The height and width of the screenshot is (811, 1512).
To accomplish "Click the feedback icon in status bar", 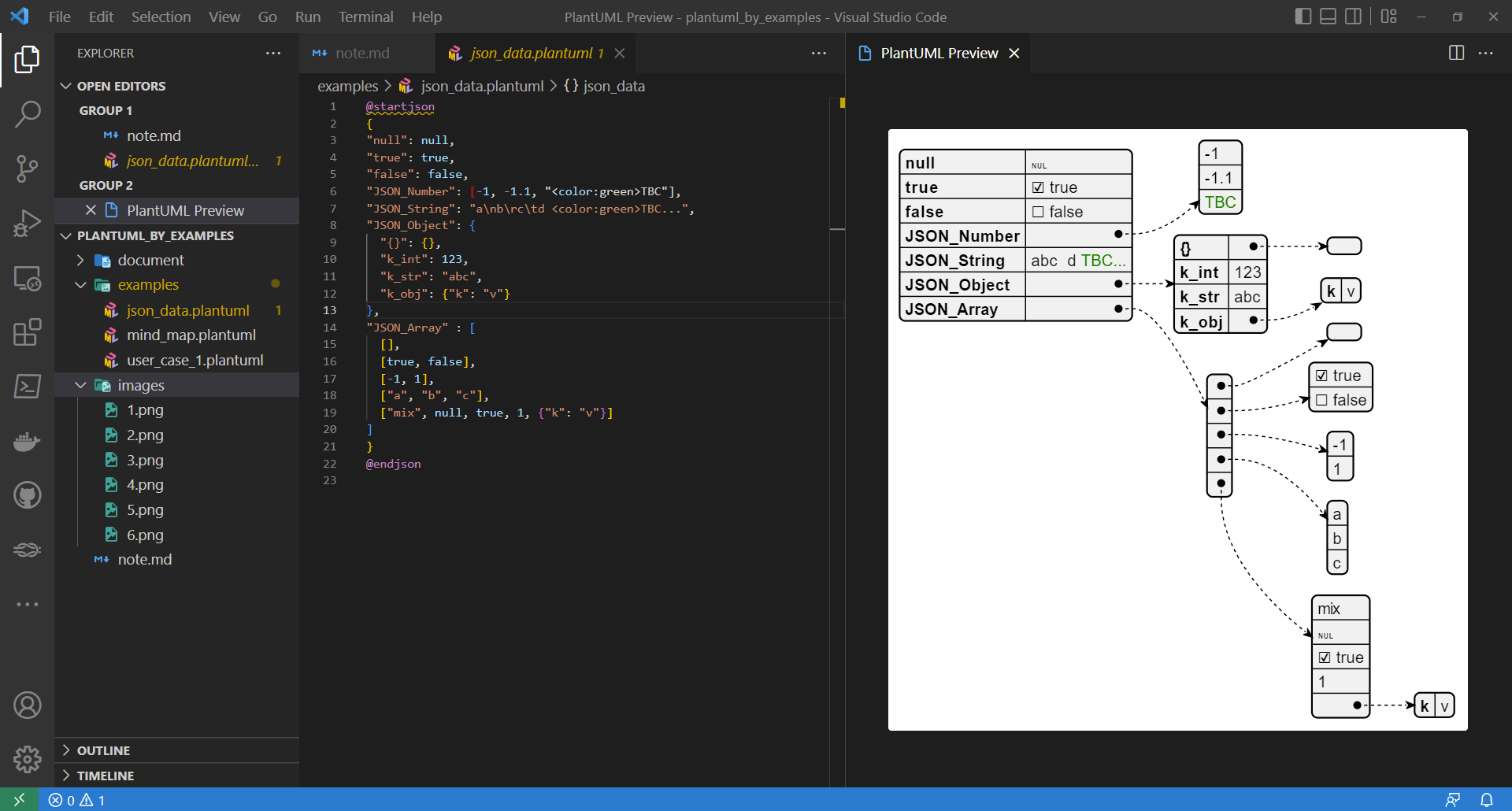I will (x=1453, y=800).
